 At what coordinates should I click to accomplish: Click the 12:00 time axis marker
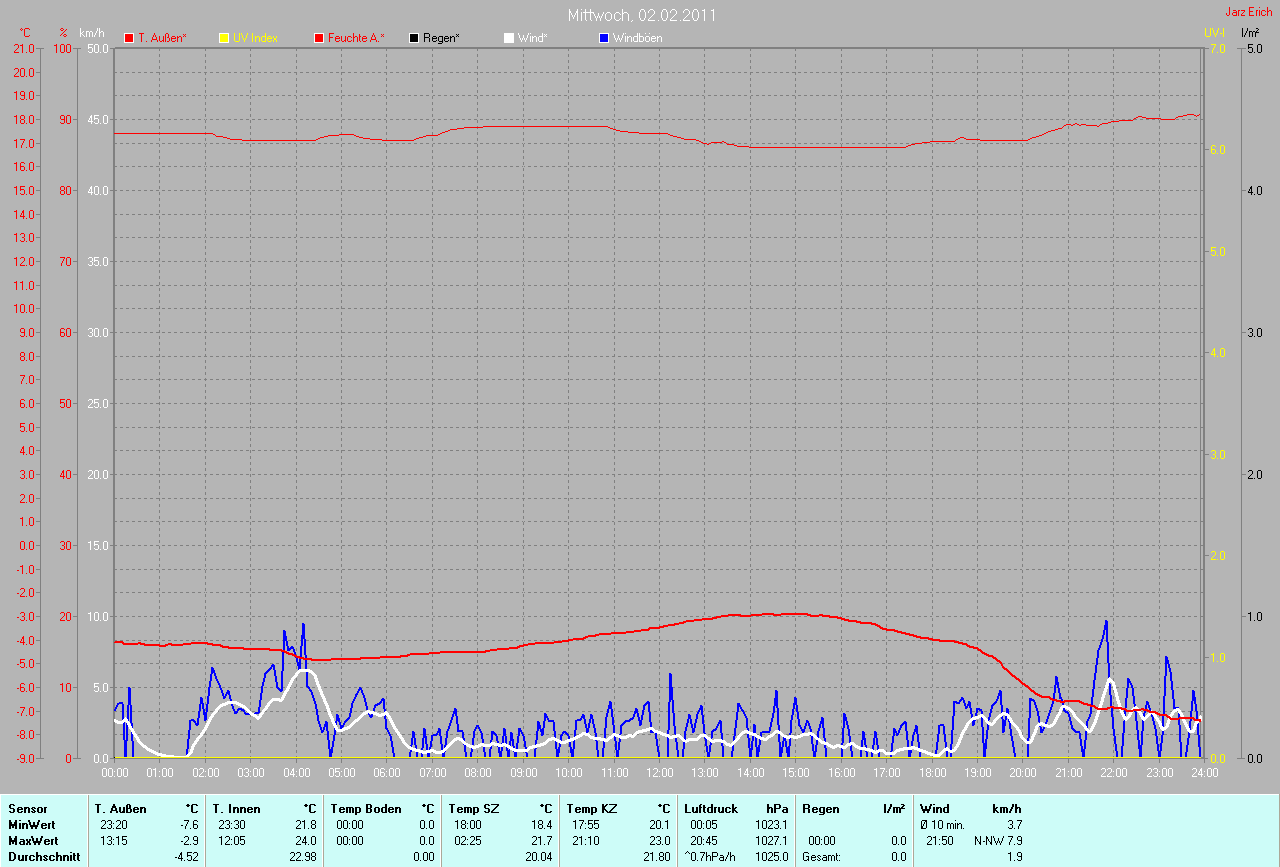[x=659, y=773]
